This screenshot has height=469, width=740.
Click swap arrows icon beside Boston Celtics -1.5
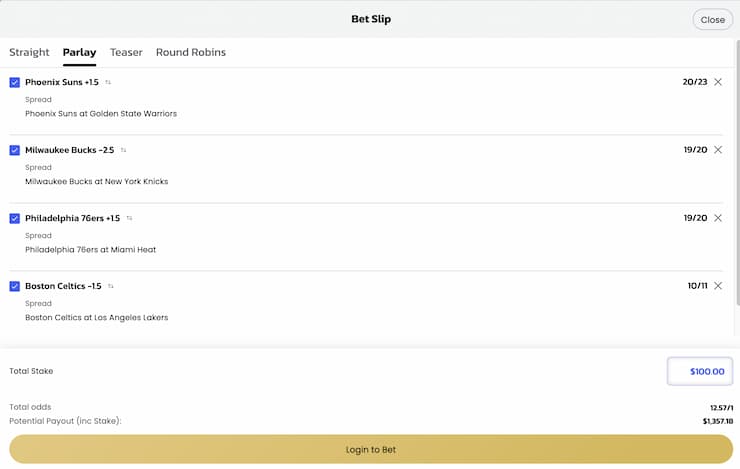[x=111, y=286]
